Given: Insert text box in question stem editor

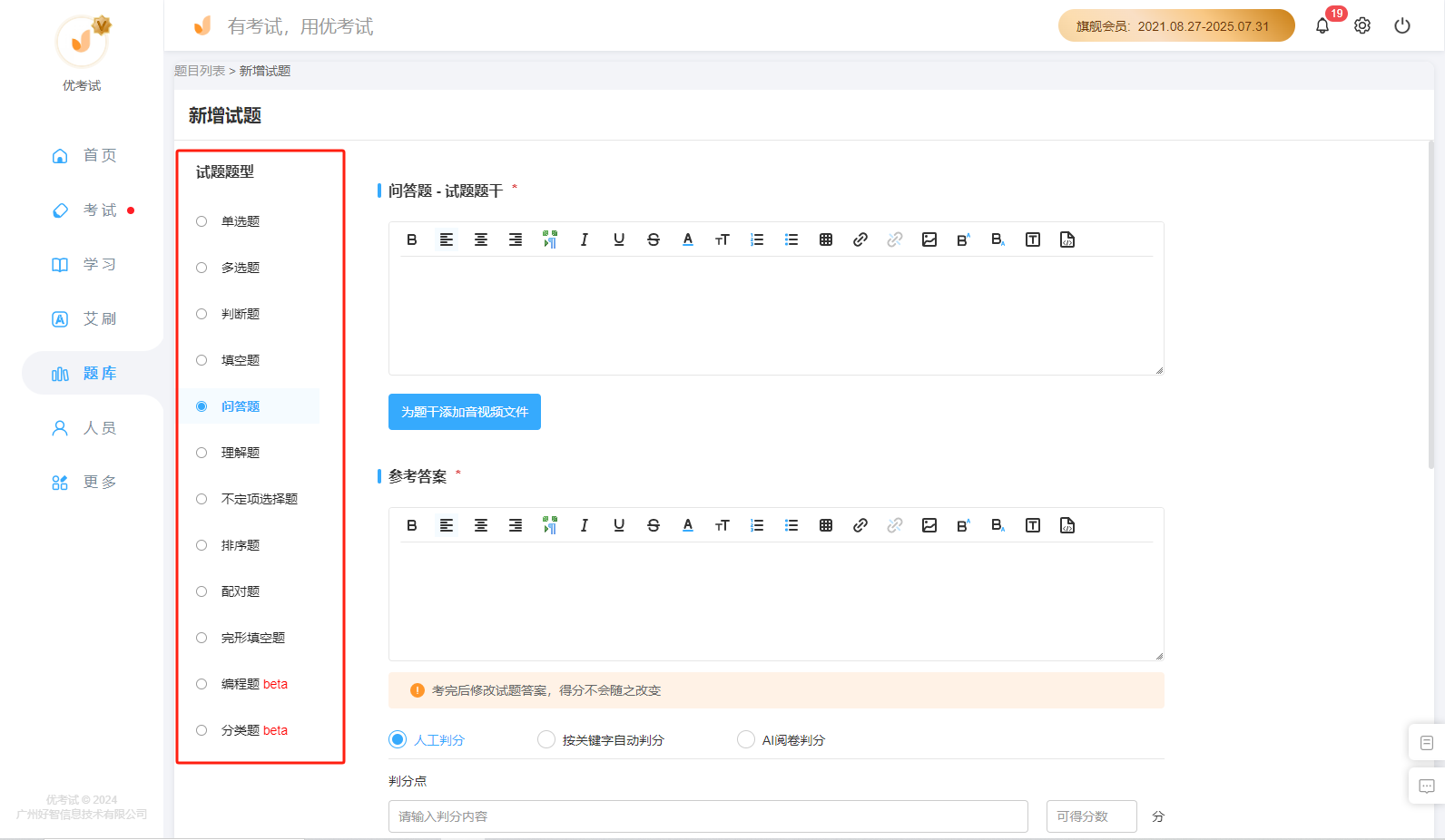Looking at the screenshot, I should pos(1033,239).
